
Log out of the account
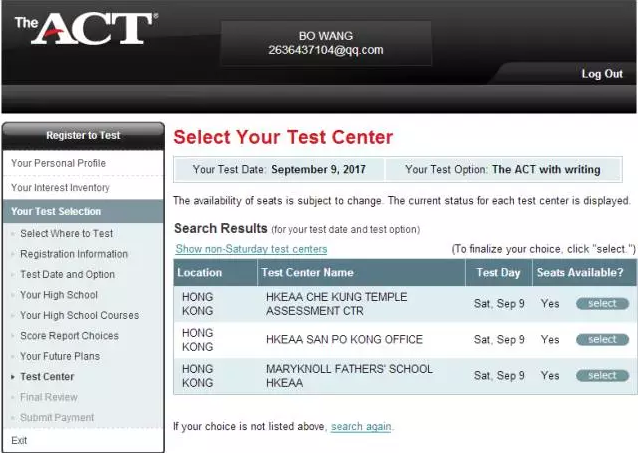click(x=602, y=74)
